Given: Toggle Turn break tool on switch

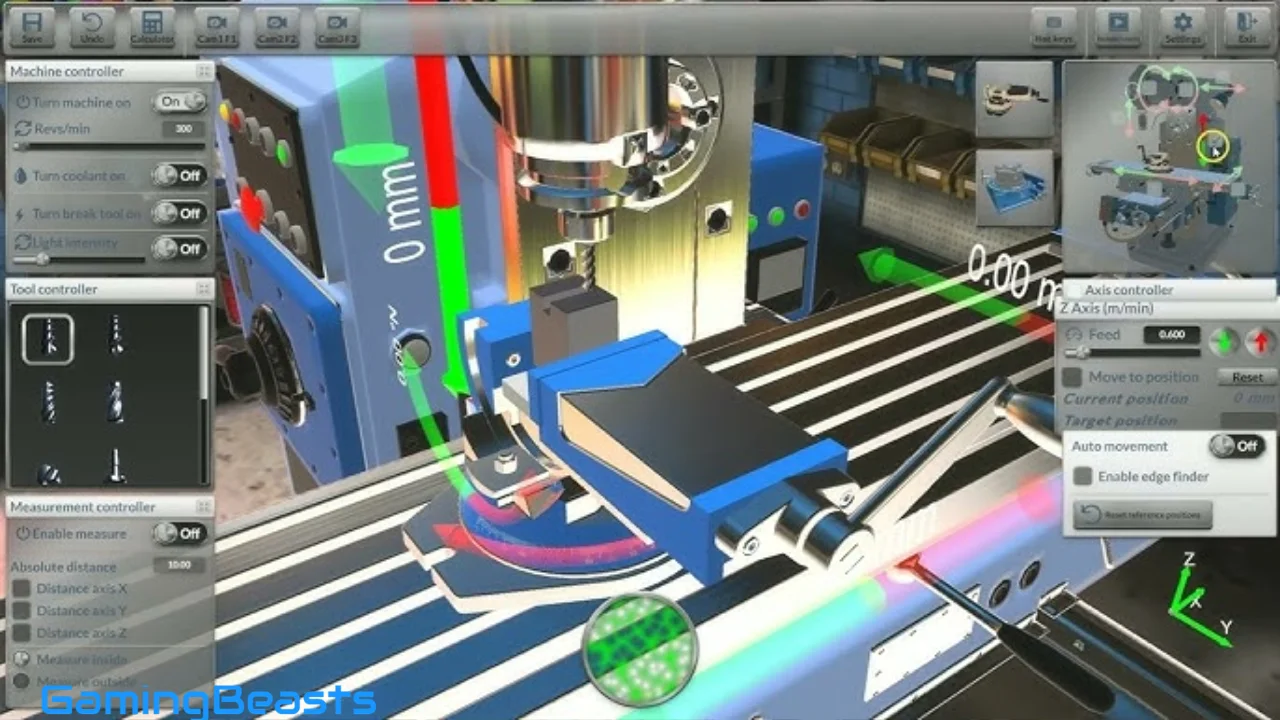Looking at the screenshot, I should (180, 213).
